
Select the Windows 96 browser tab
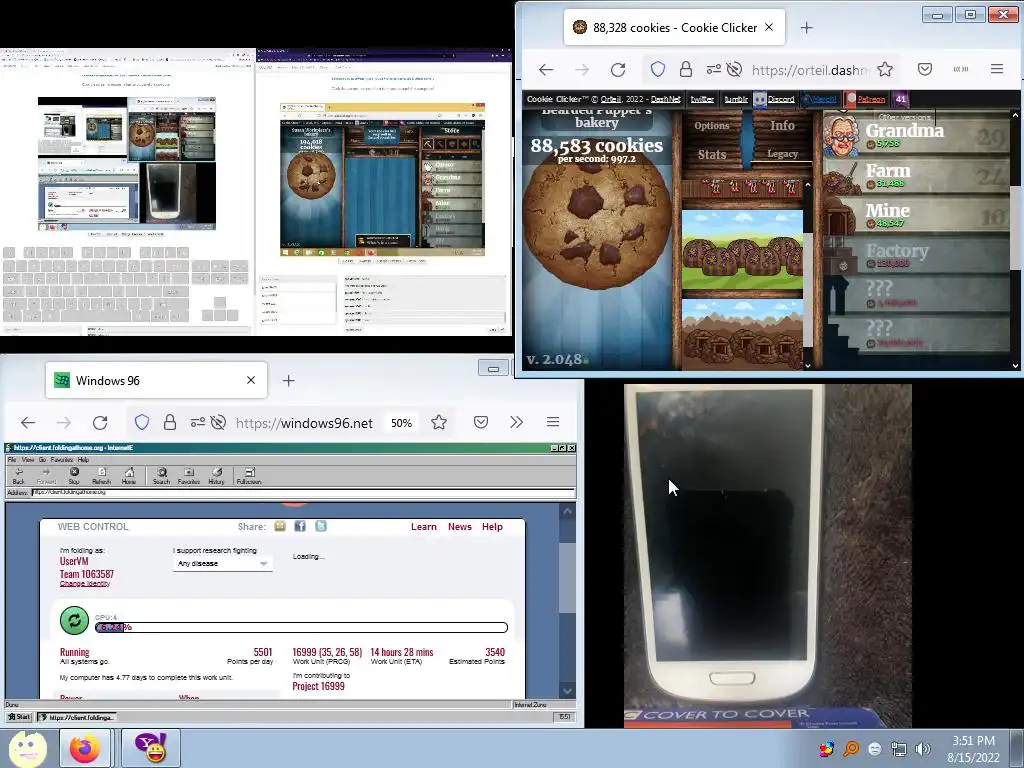[x=156, y=380]
